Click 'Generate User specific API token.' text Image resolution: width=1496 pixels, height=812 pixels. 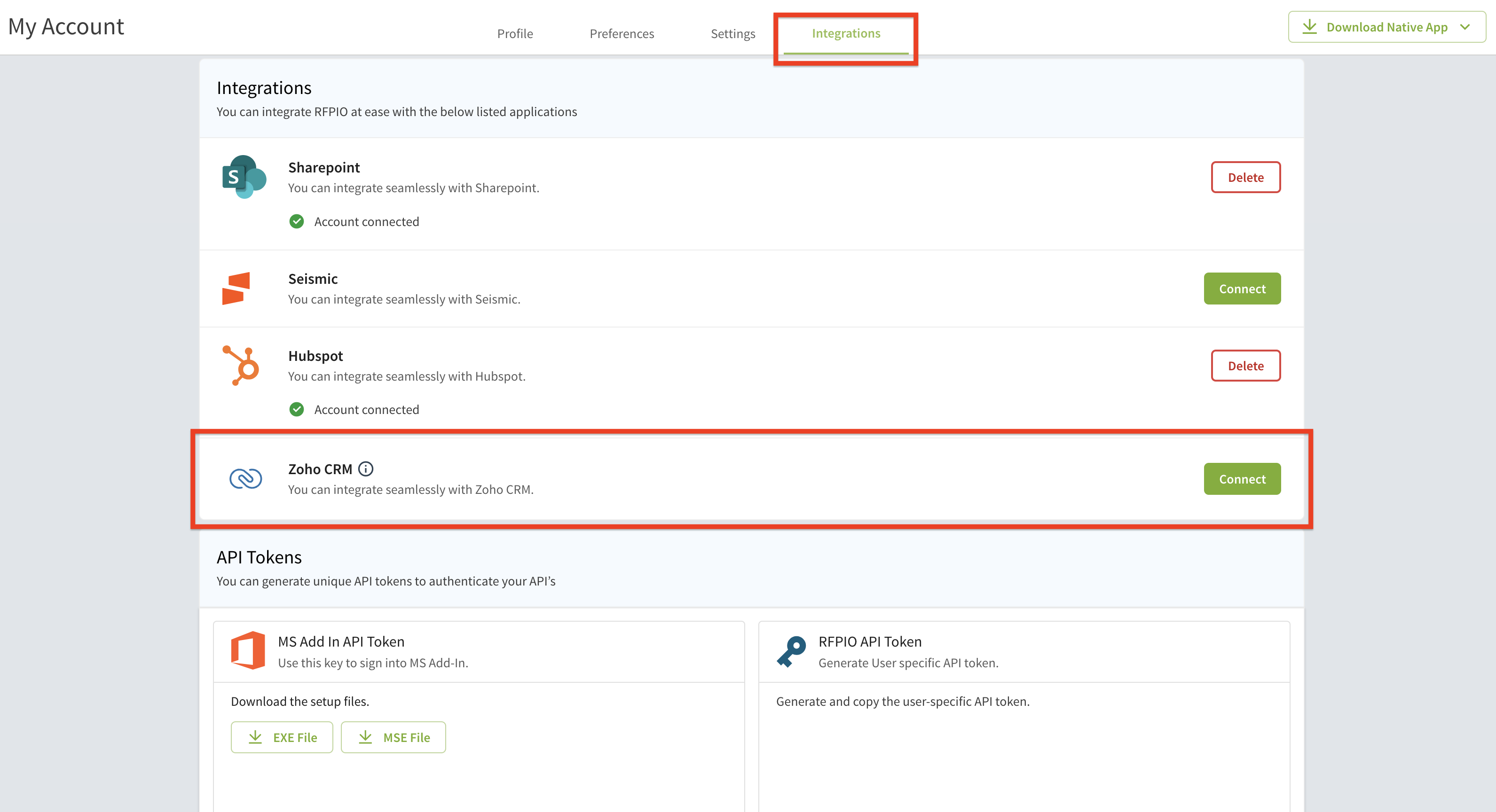pyautogui.click(x=908, y=663)
